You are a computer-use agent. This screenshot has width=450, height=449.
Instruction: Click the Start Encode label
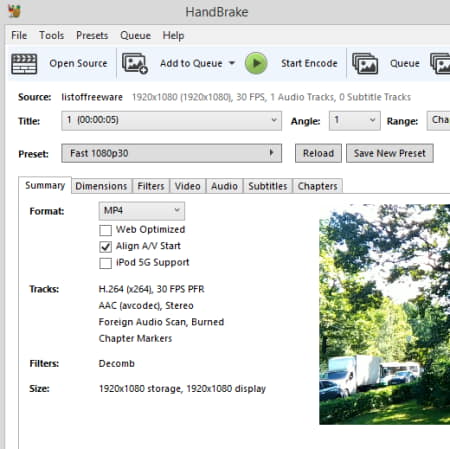pyautogui.click(x=309, y=63)
